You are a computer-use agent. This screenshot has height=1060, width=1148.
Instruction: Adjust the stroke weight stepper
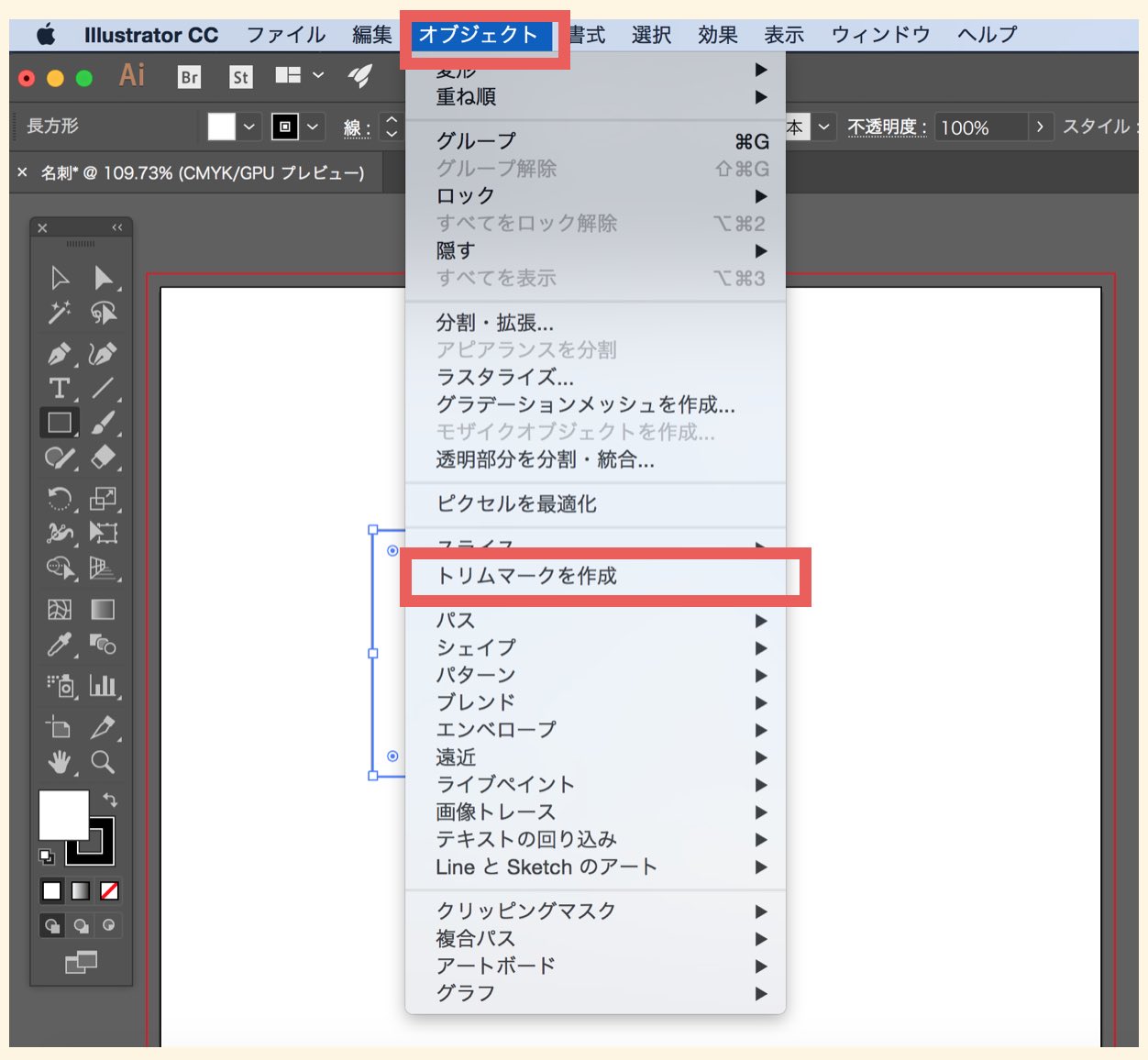coord(392,127)
